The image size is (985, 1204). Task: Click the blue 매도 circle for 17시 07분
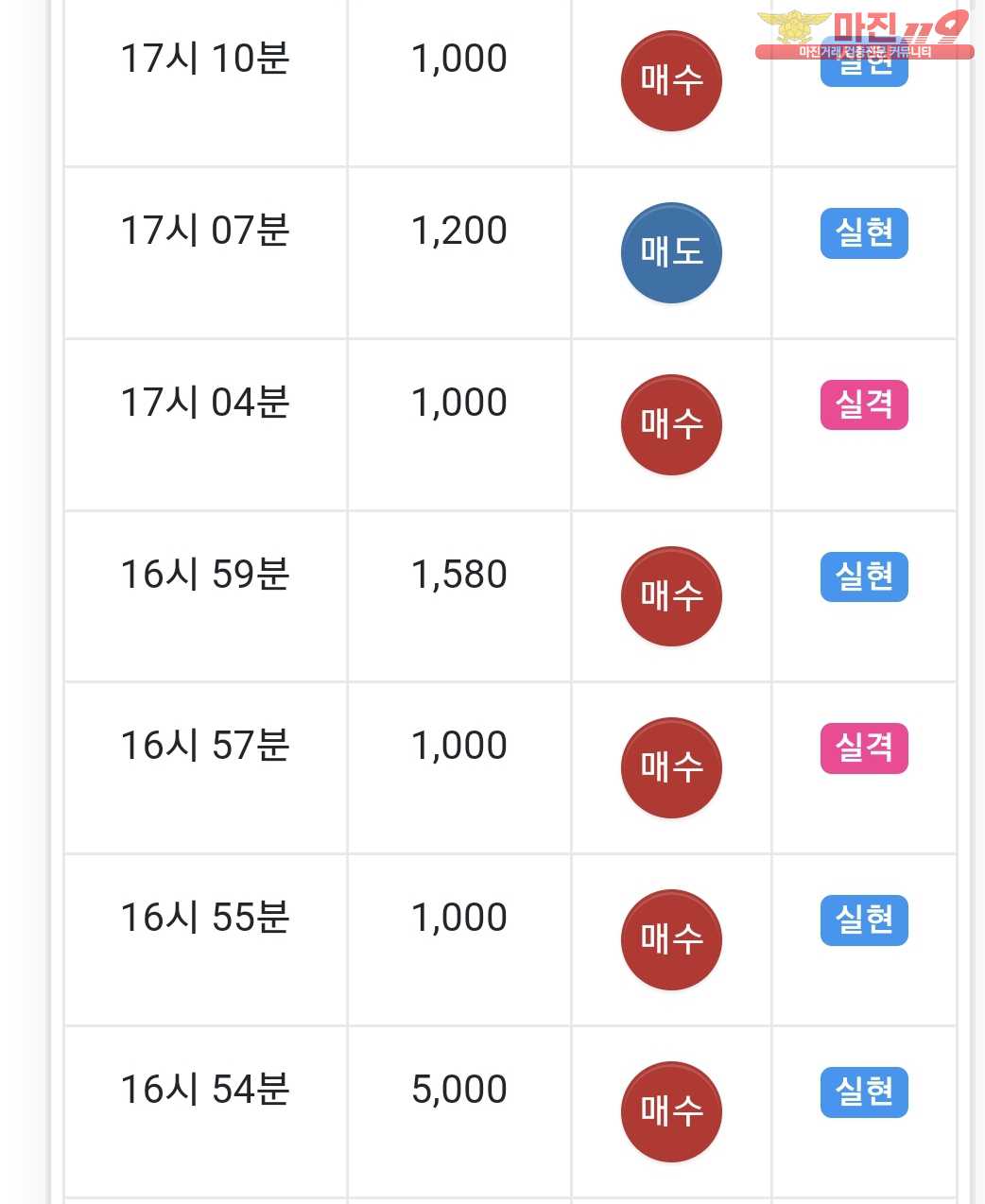pos(671,253)
